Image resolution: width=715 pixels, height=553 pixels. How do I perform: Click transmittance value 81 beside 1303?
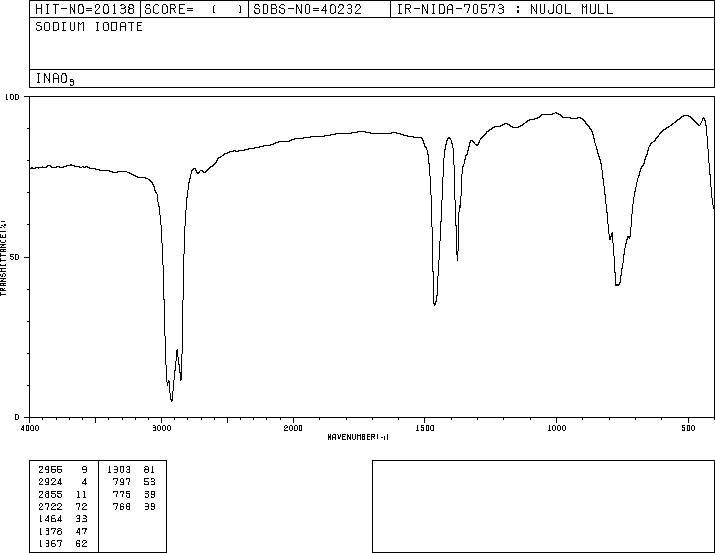pyautogui.click(x=150, y=470)
